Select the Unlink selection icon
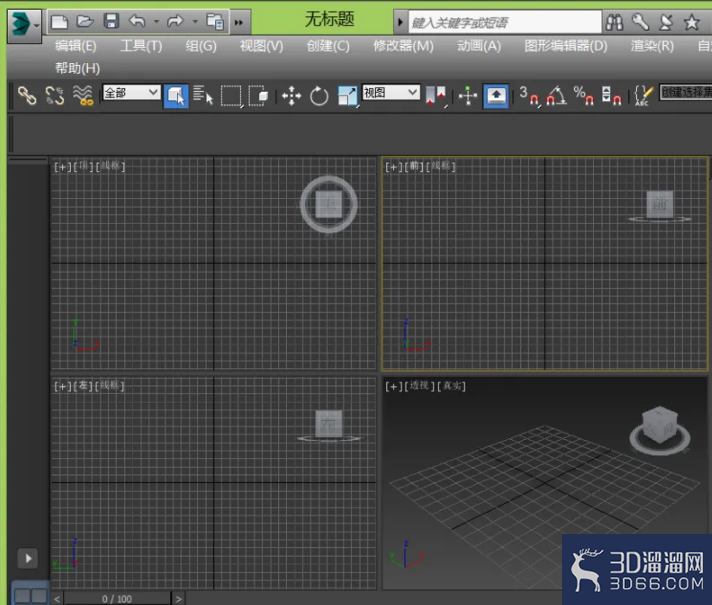712x605 pixels. pyautogui.click(x=55, y=95)
